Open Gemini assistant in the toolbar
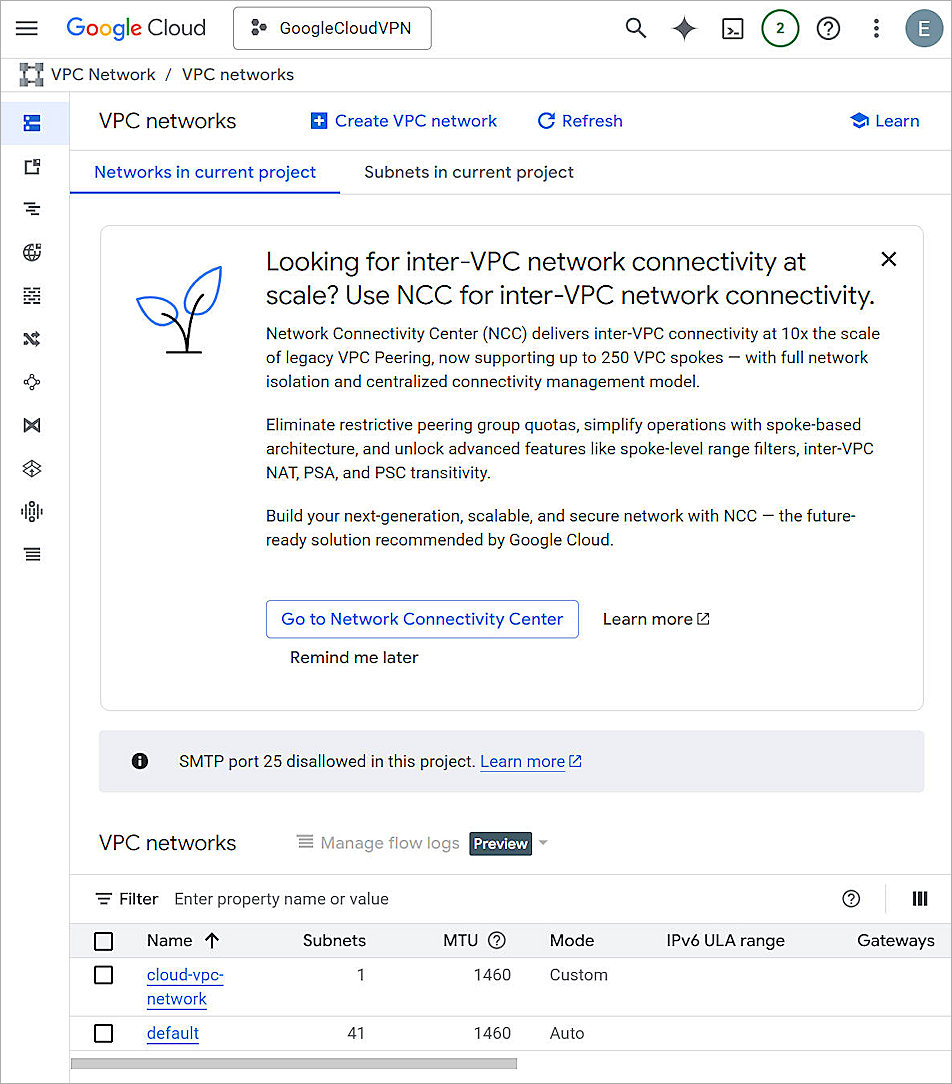The image size is (952, 1084). pyautogui.click(x=684, y=28)
